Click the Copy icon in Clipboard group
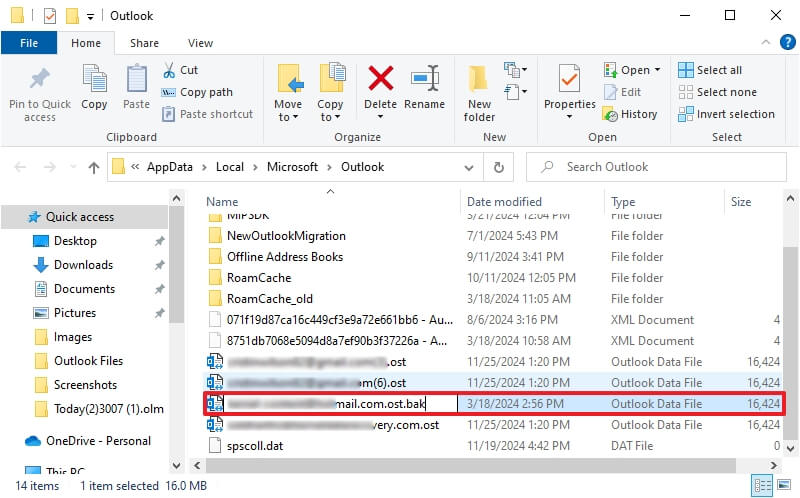Screen dimensions: 800x498 [94, 80]
